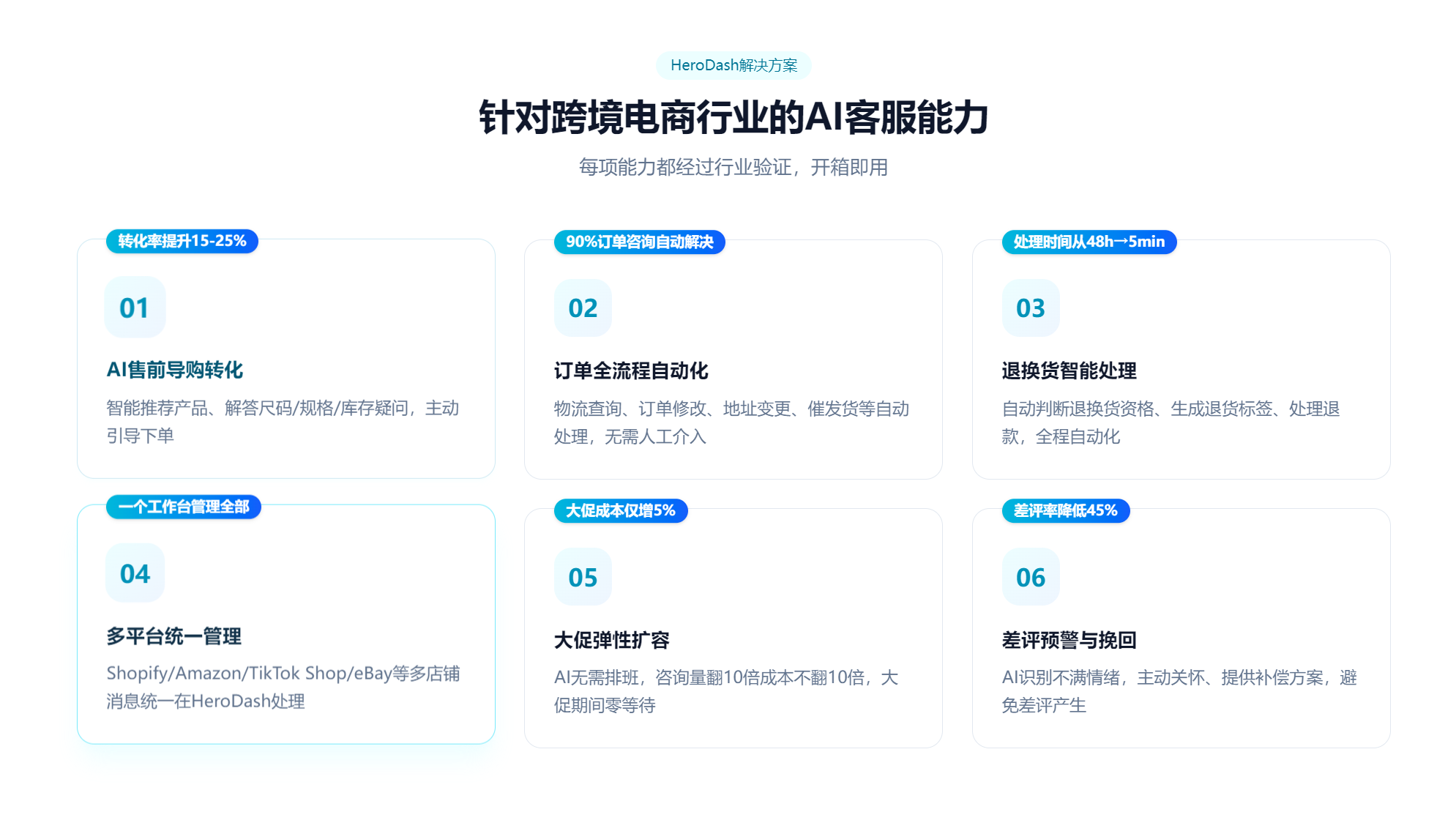Click the 大促成本仅增5% badge
The width and height of the screenshot is (1456, 823).
pos(621,510)
